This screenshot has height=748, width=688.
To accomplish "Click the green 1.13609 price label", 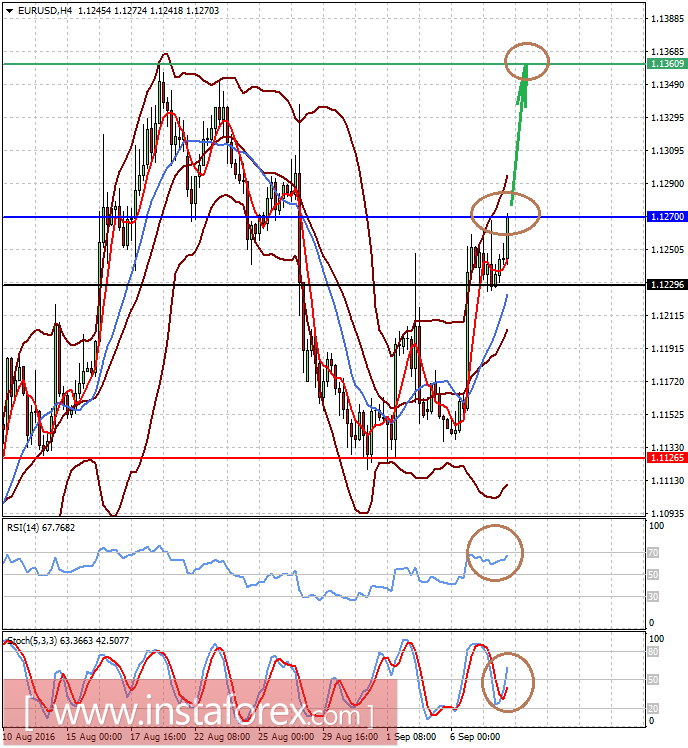I will point(667,63).
